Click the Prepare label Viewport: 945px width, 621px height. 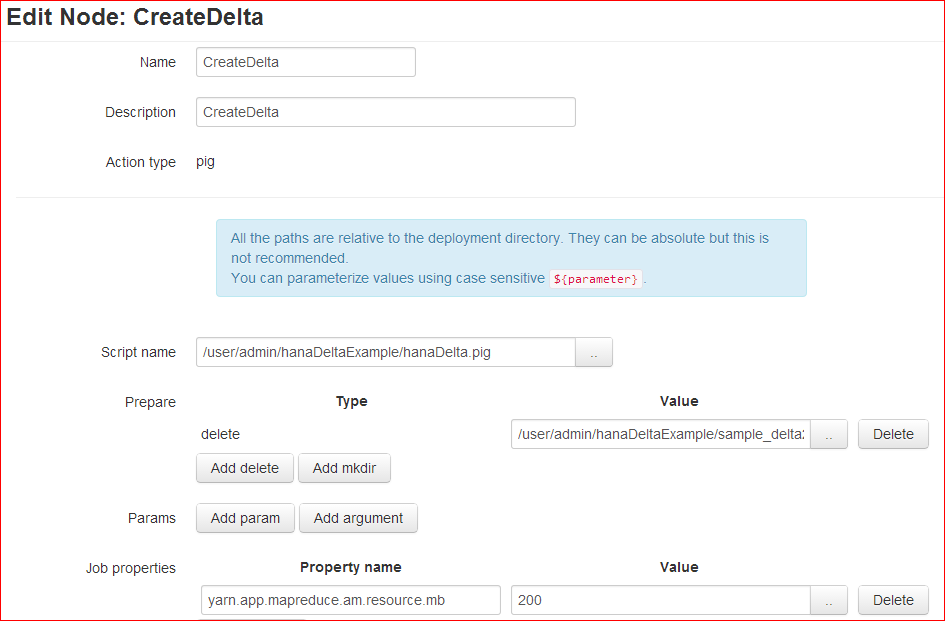click(150, 402)
